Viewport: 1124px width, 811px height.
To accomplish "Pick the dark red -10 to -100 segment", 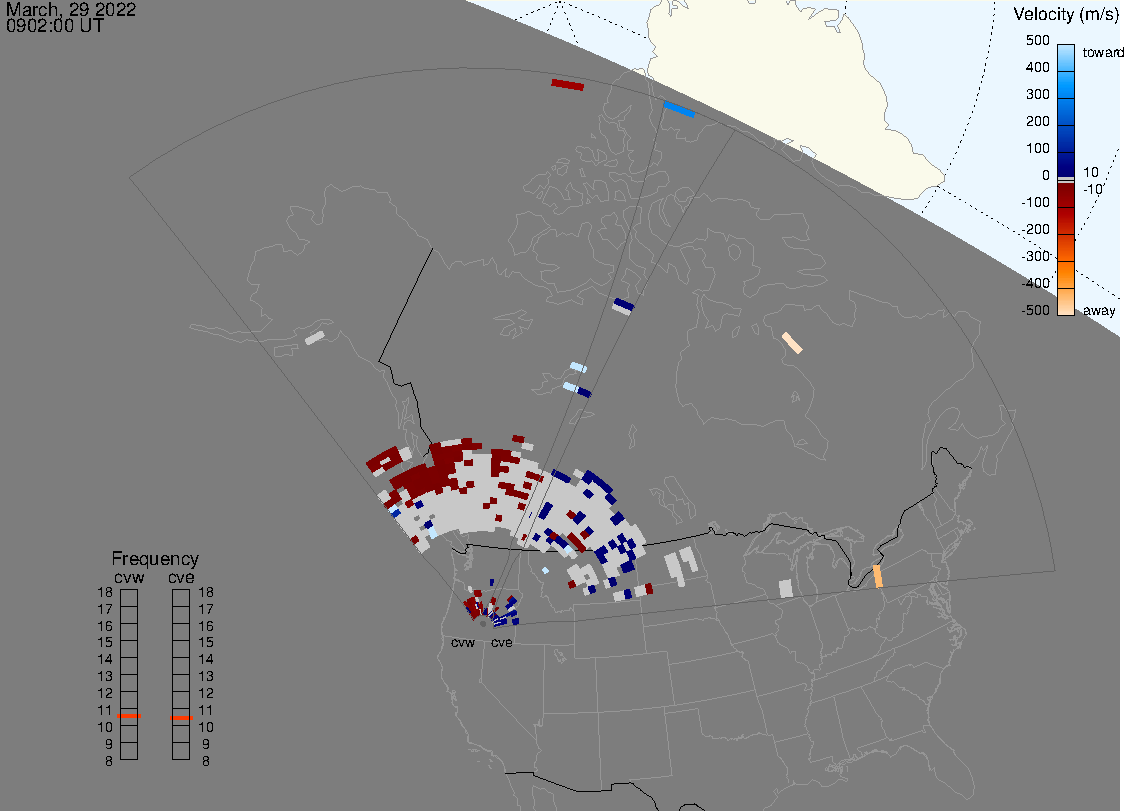I will (1066, 195).
